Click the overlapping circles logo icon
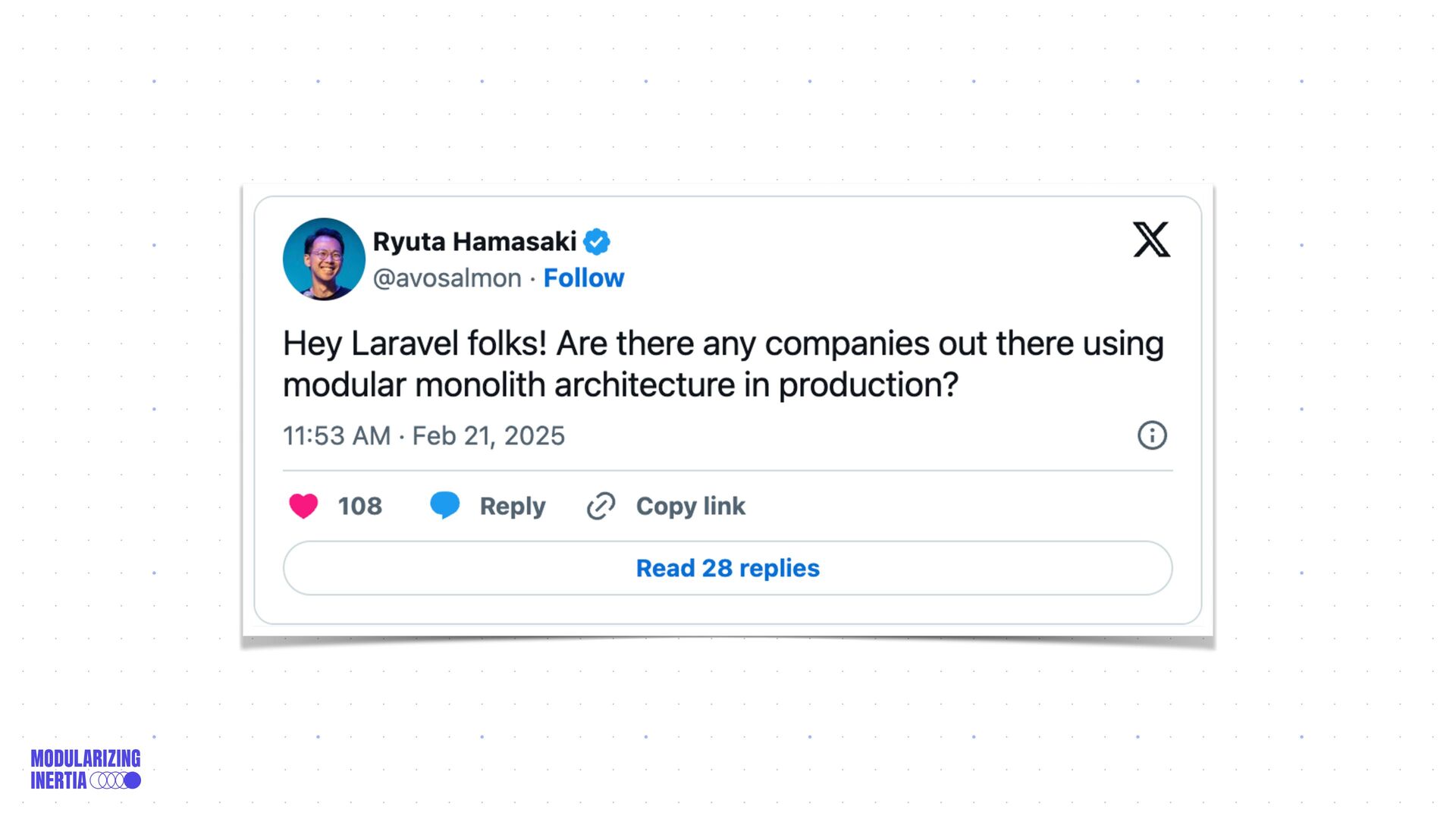Screen dimensions: 1456x819 (x=115, y=780)
